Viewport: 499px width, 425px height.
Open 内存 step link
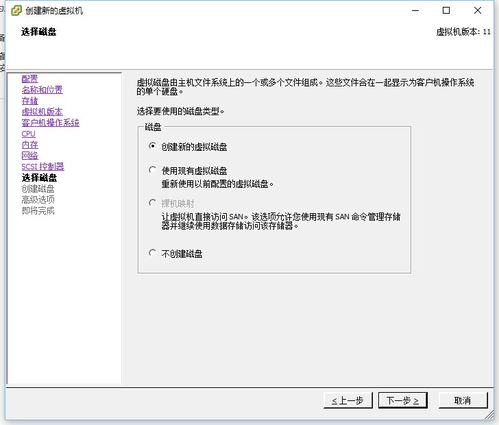point(30,145)
